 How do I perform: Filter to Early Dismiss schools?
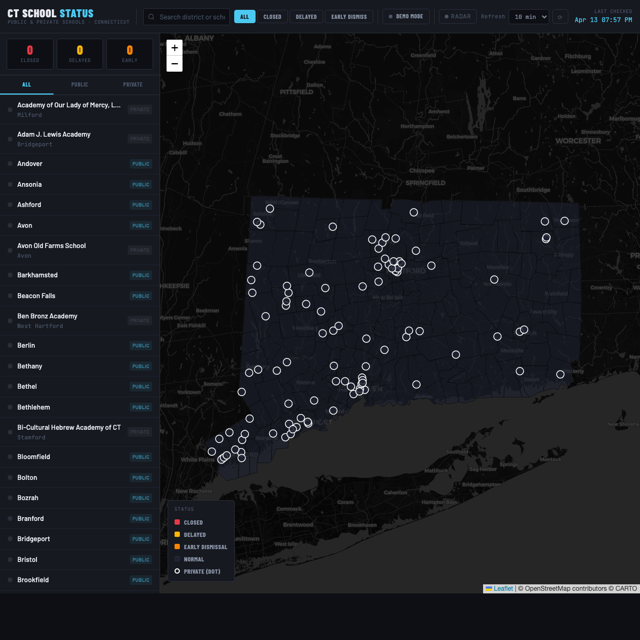tap(349, 17)
